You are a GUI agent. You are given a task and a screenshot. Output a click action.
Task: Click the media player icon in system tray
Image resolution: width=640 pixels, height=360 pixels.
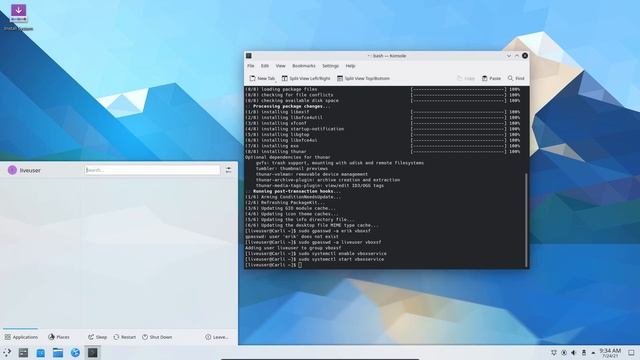[564, 353]
